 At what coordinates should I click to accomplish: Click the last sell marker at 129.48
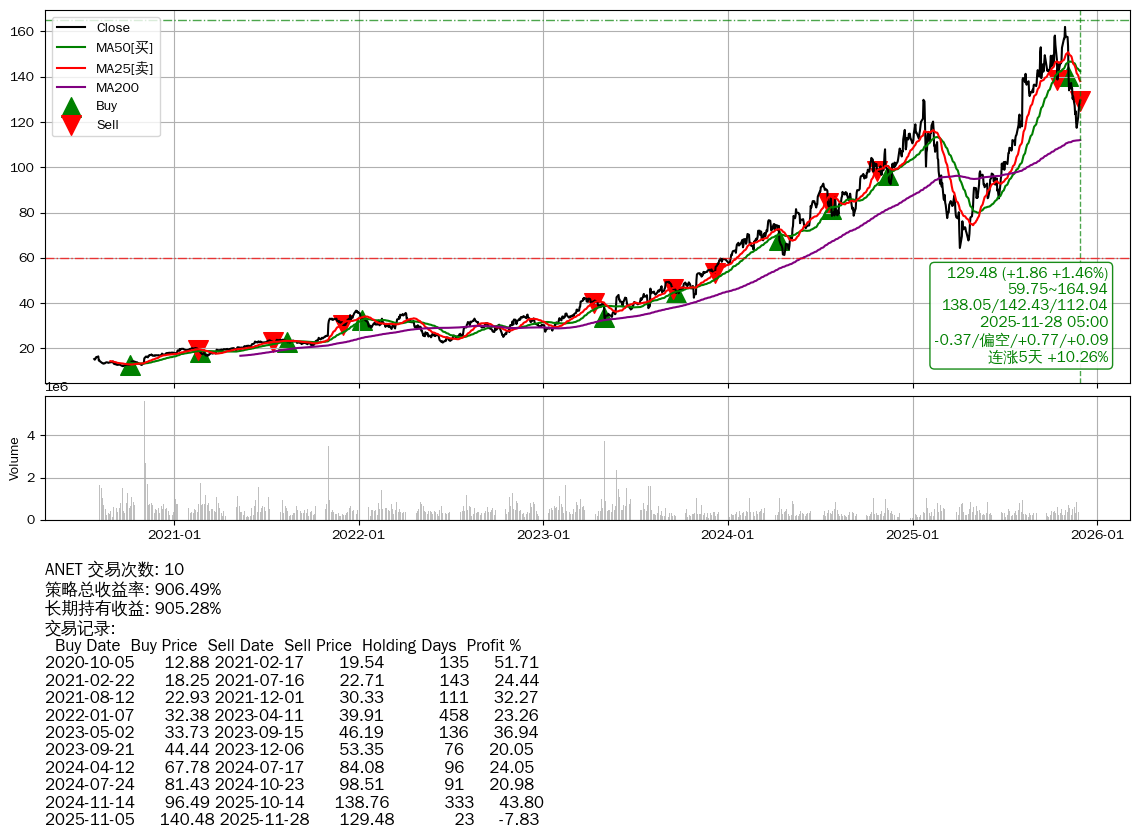pos(1079,100)
